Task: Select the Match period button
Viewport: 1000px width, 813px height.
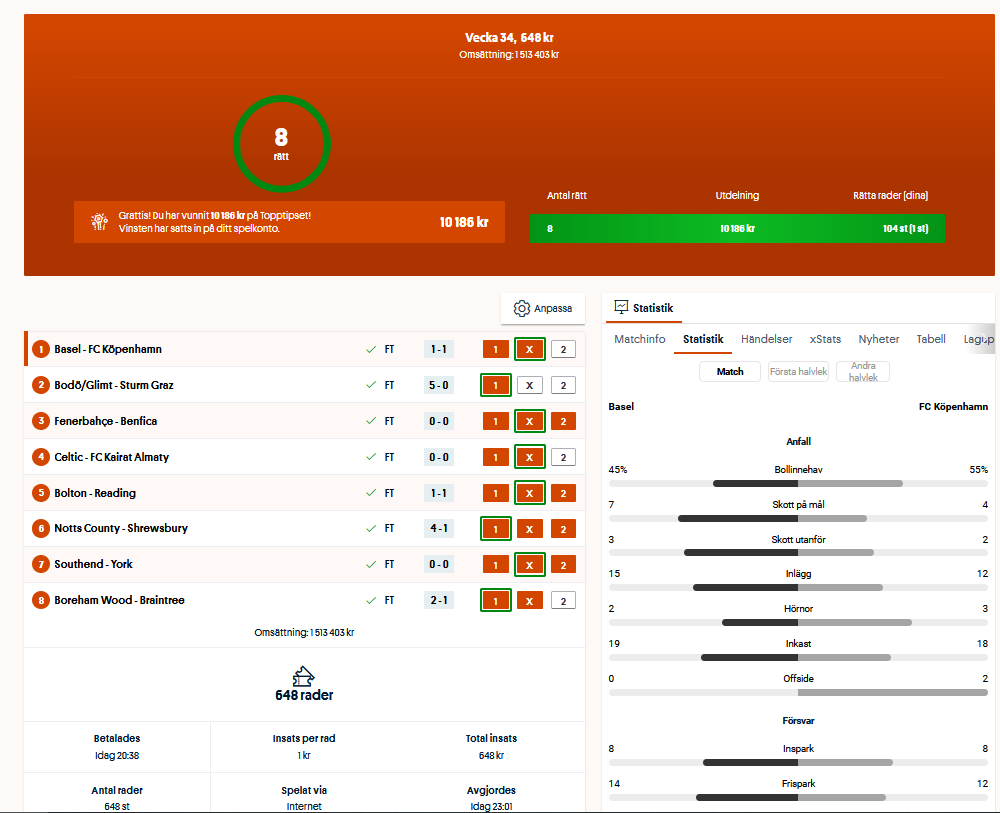Action: 730,371
